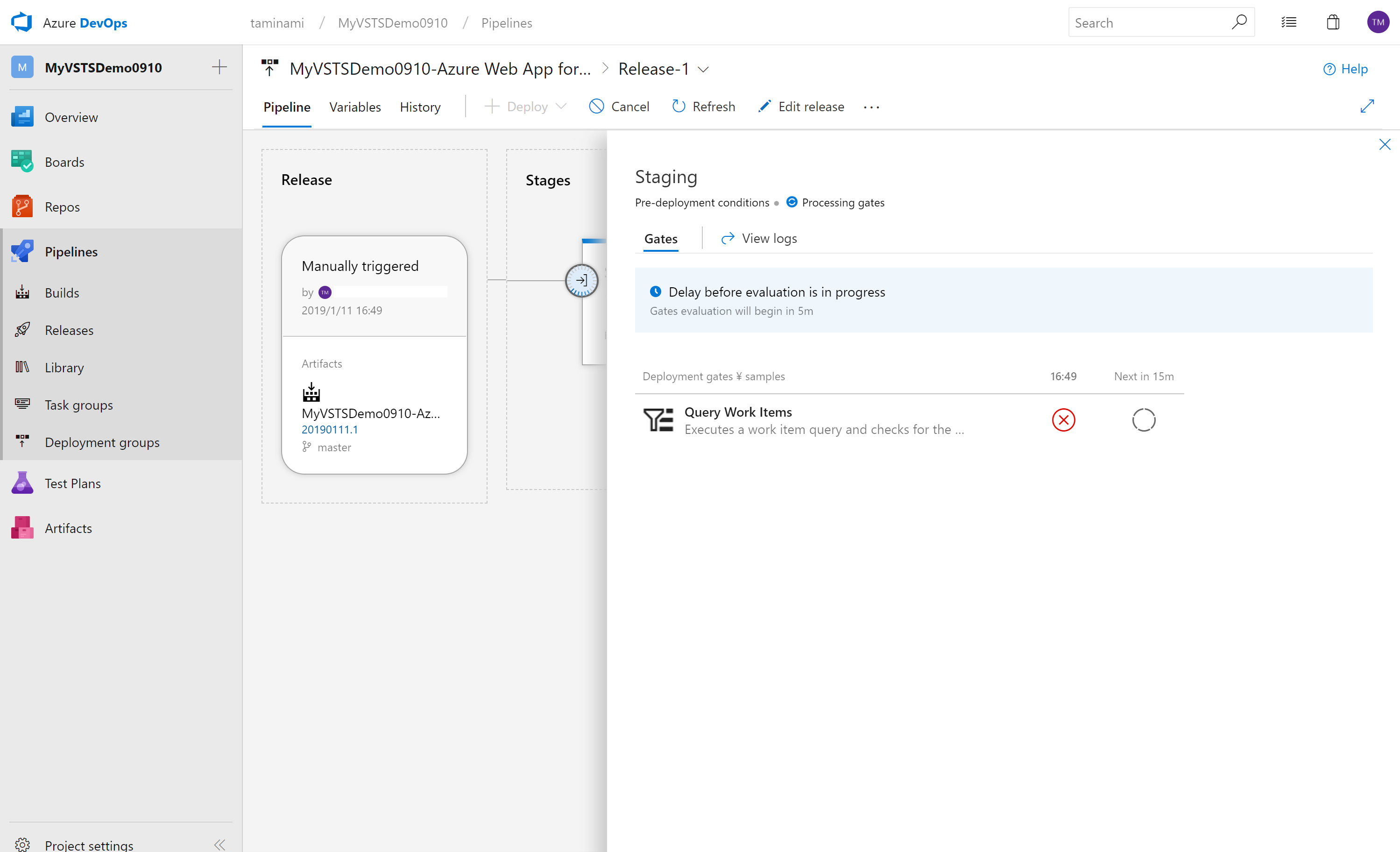Screen dimensions: 1400x852
Task: Collapse the sidebar with double chevron
Action: 219,844
